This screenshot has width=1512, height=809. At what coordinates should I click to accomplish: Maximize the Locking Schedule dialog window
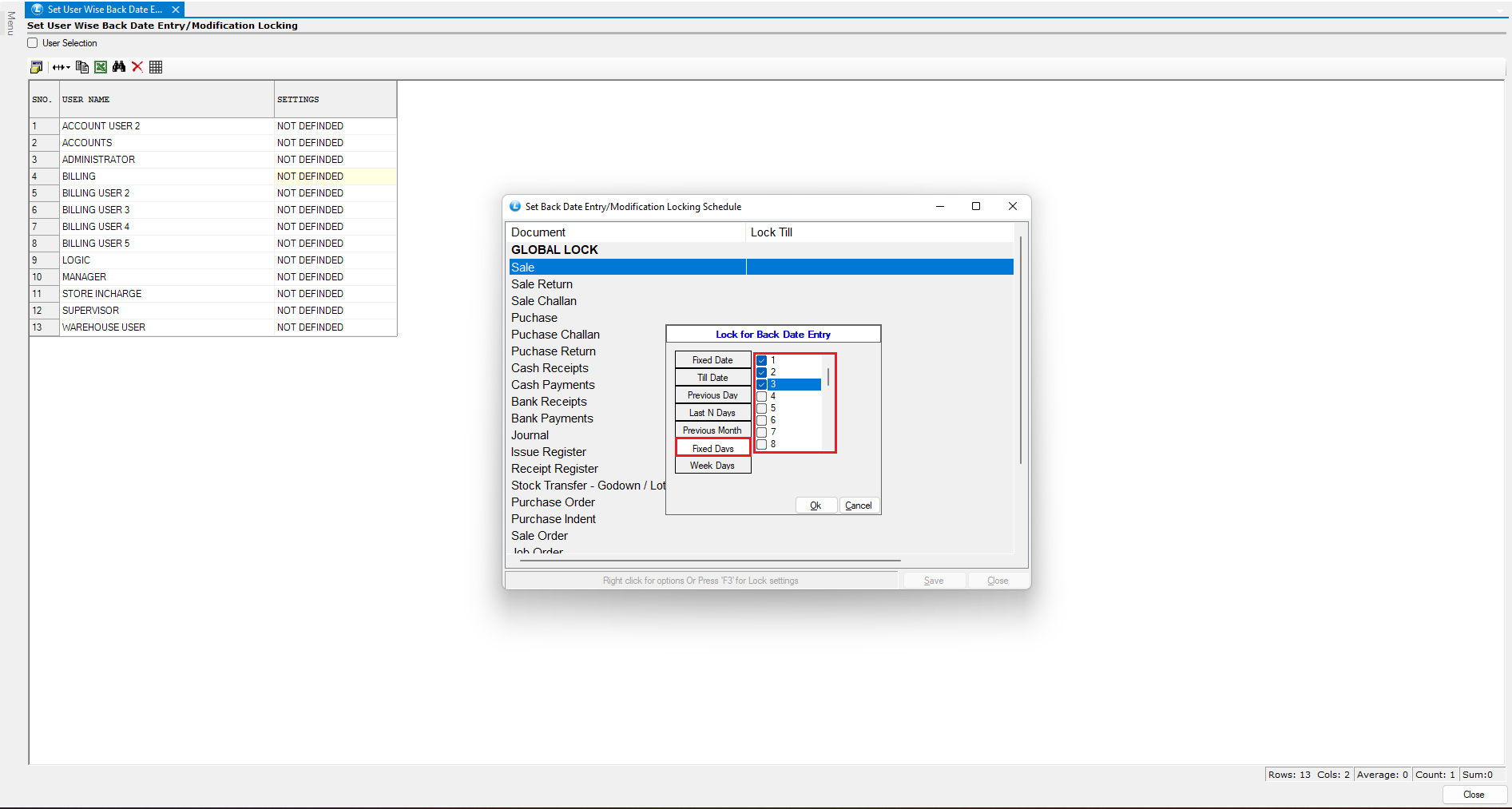975,206
